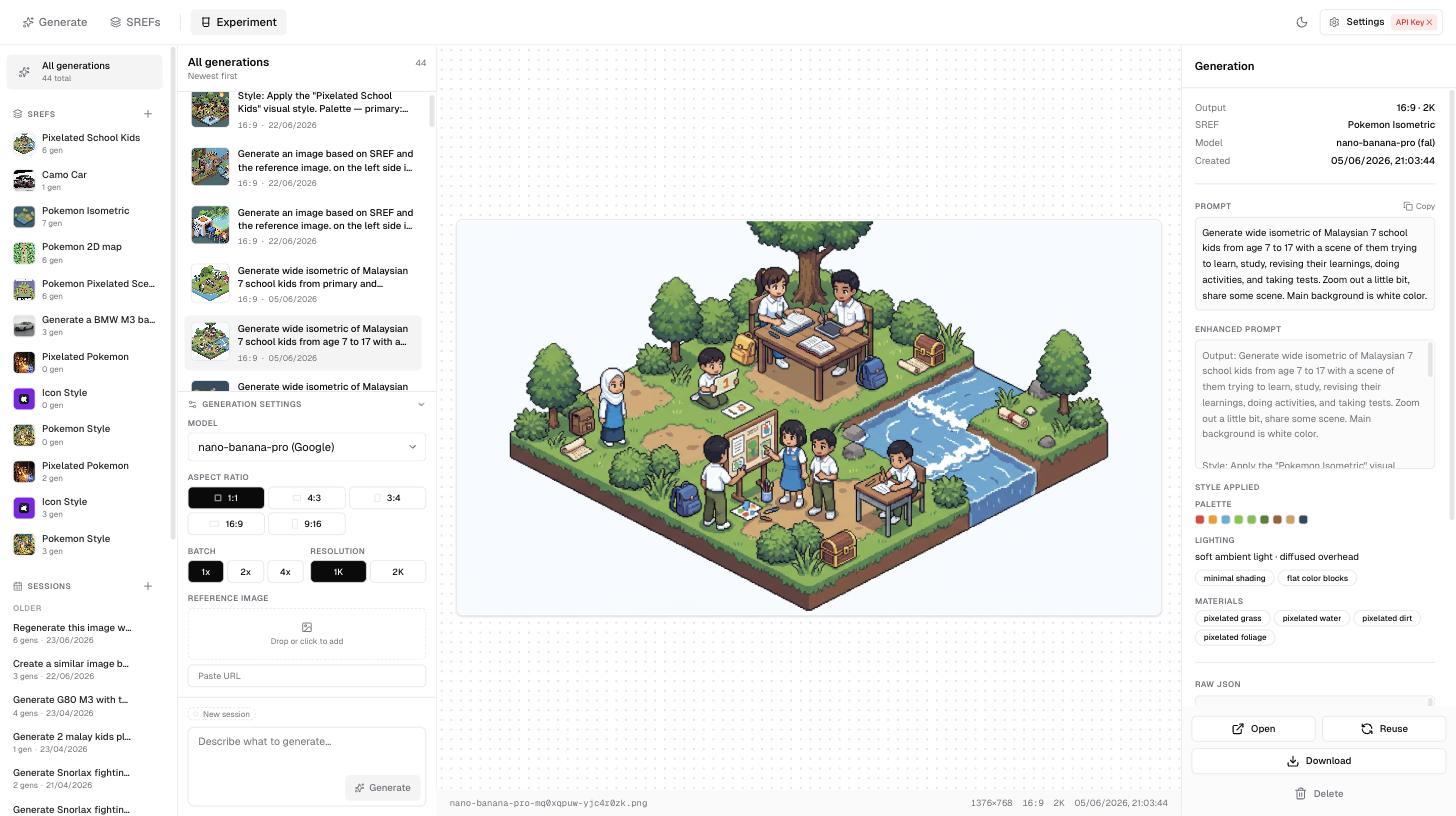The height and width of the screenshot is (816, 1456).
Task: Copy the prompt text
Action: coord(1419,206)
